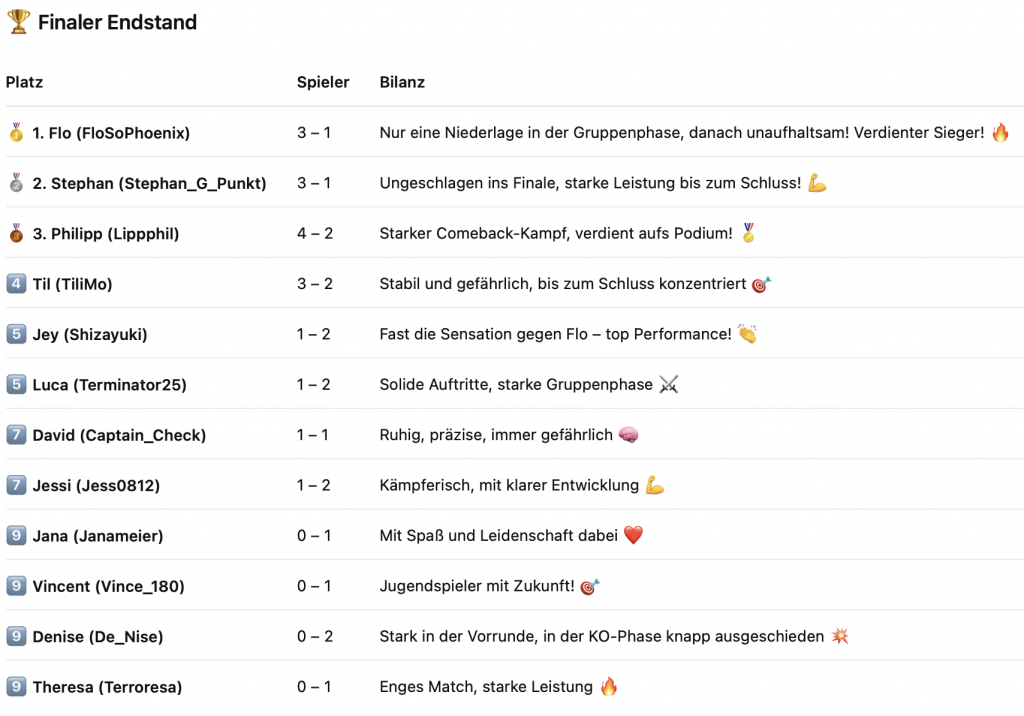Click the Bilanz column header

(402, 82)
